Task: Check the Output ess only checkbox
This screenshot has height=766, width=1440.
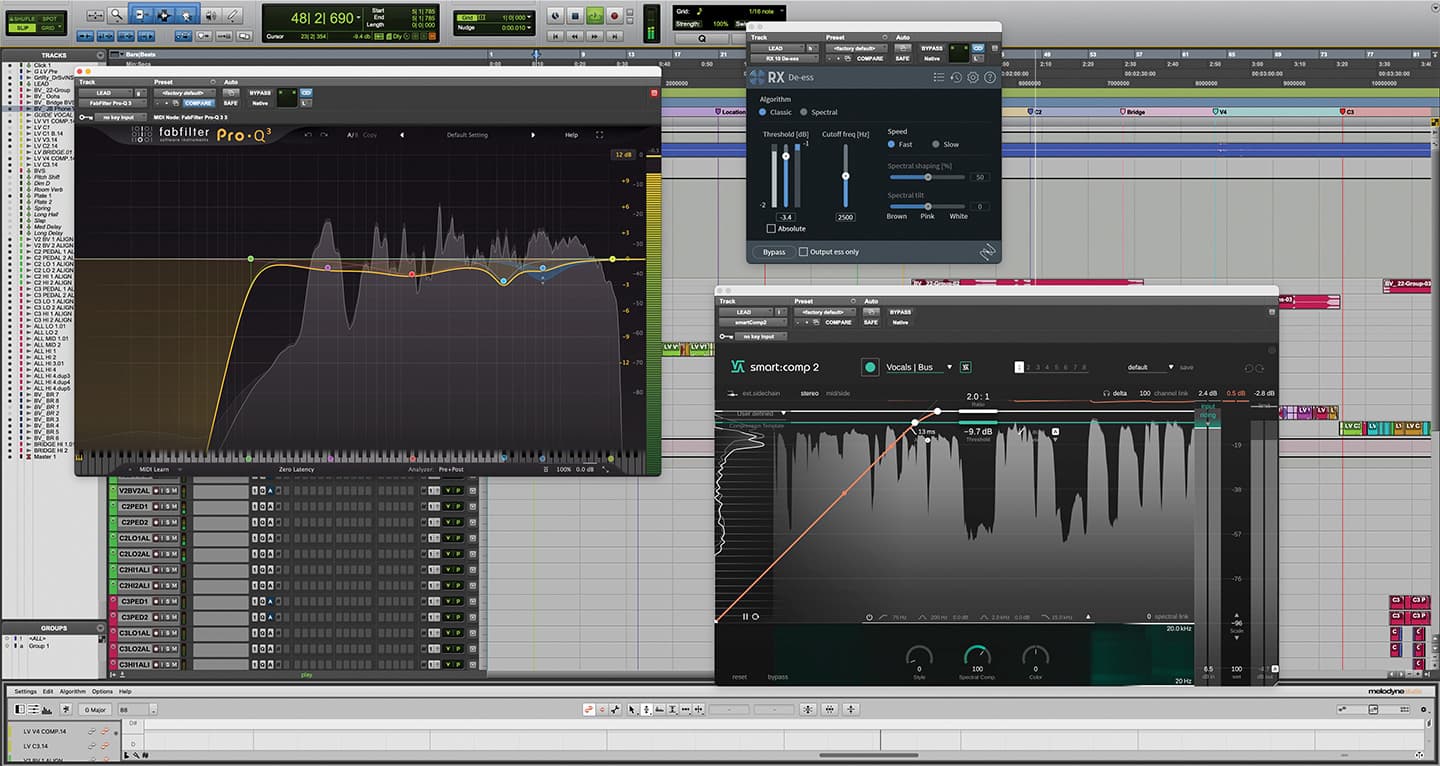Action: point(803,252)
